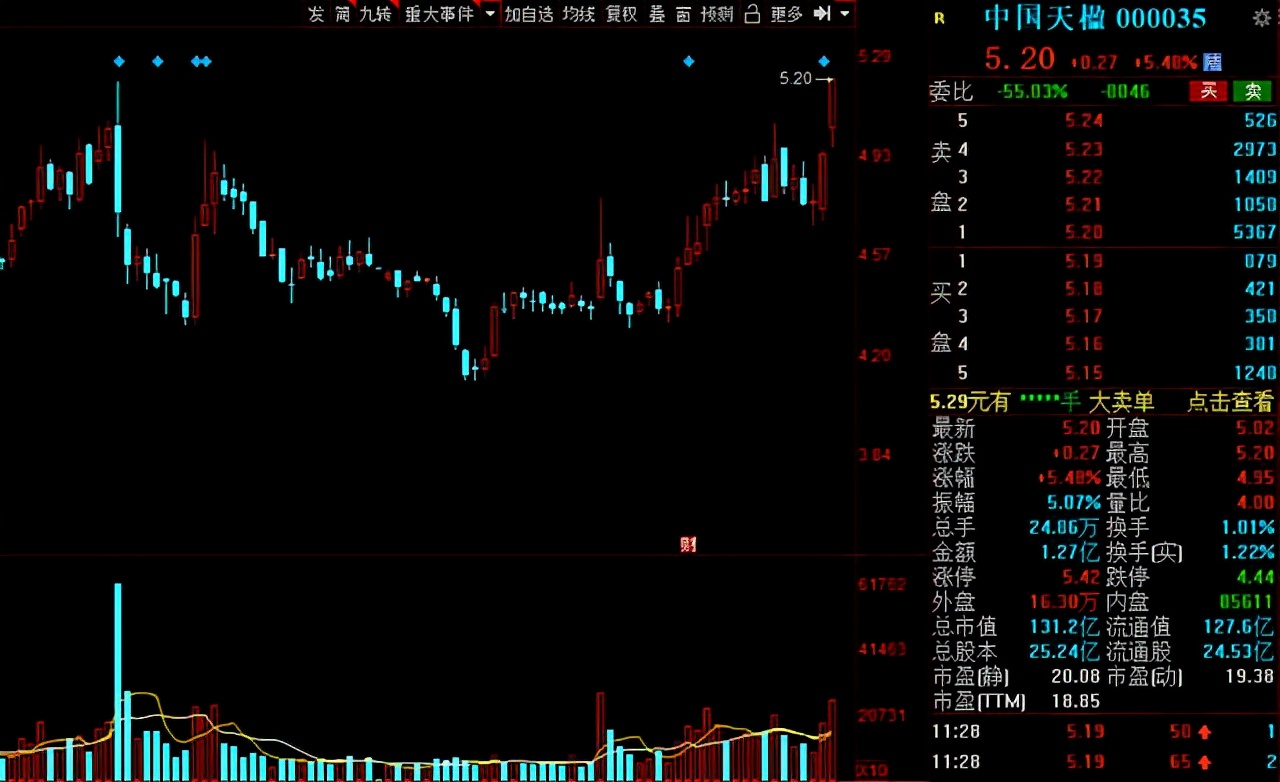Viewport: 1280px width, 782px height.
Task: Open the 更多 more menu
Action: [787, 14]
